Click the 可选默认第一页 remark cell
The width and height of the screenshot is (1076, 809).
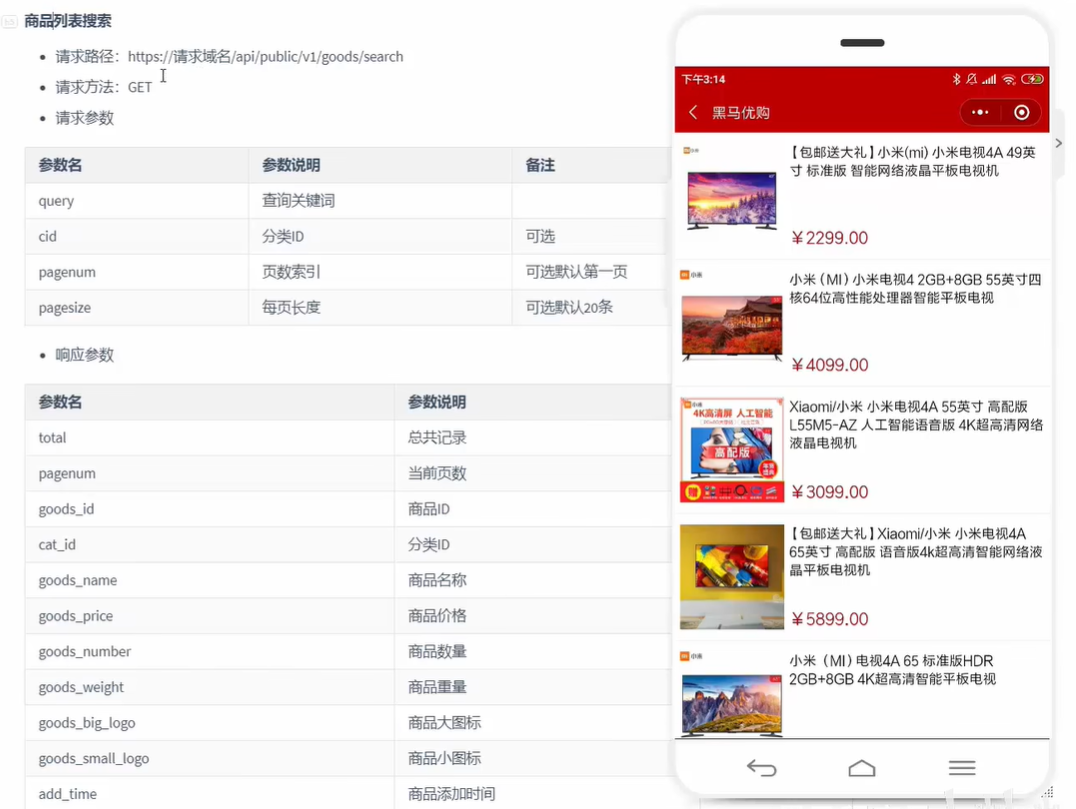[x=591, y=272]
